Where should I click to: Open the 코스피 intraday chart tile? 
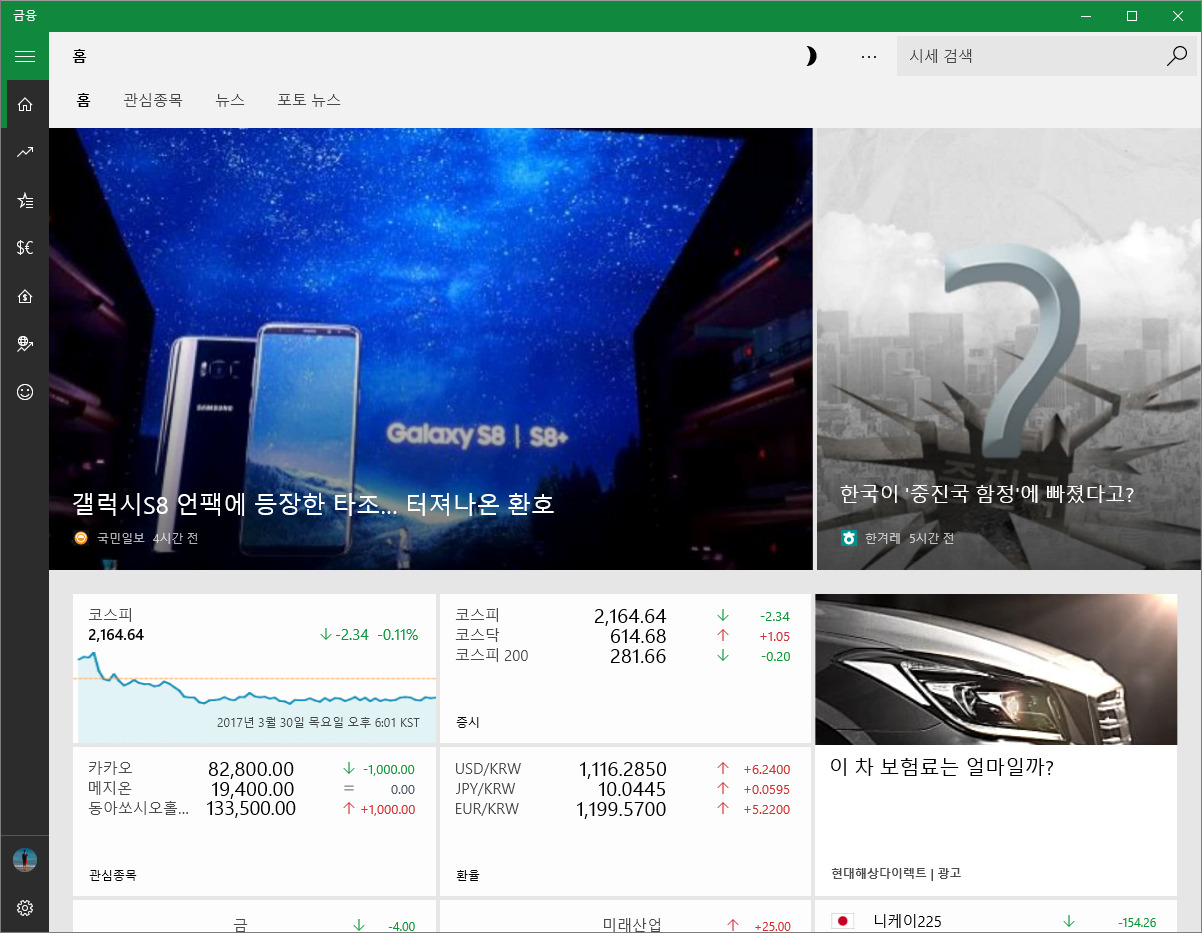255,669
